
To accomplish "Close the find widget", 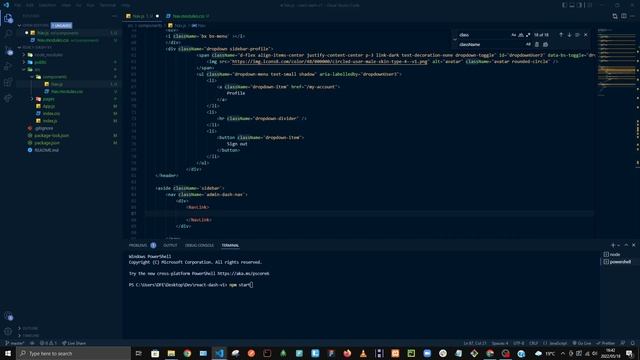I will tap(586, 35).
